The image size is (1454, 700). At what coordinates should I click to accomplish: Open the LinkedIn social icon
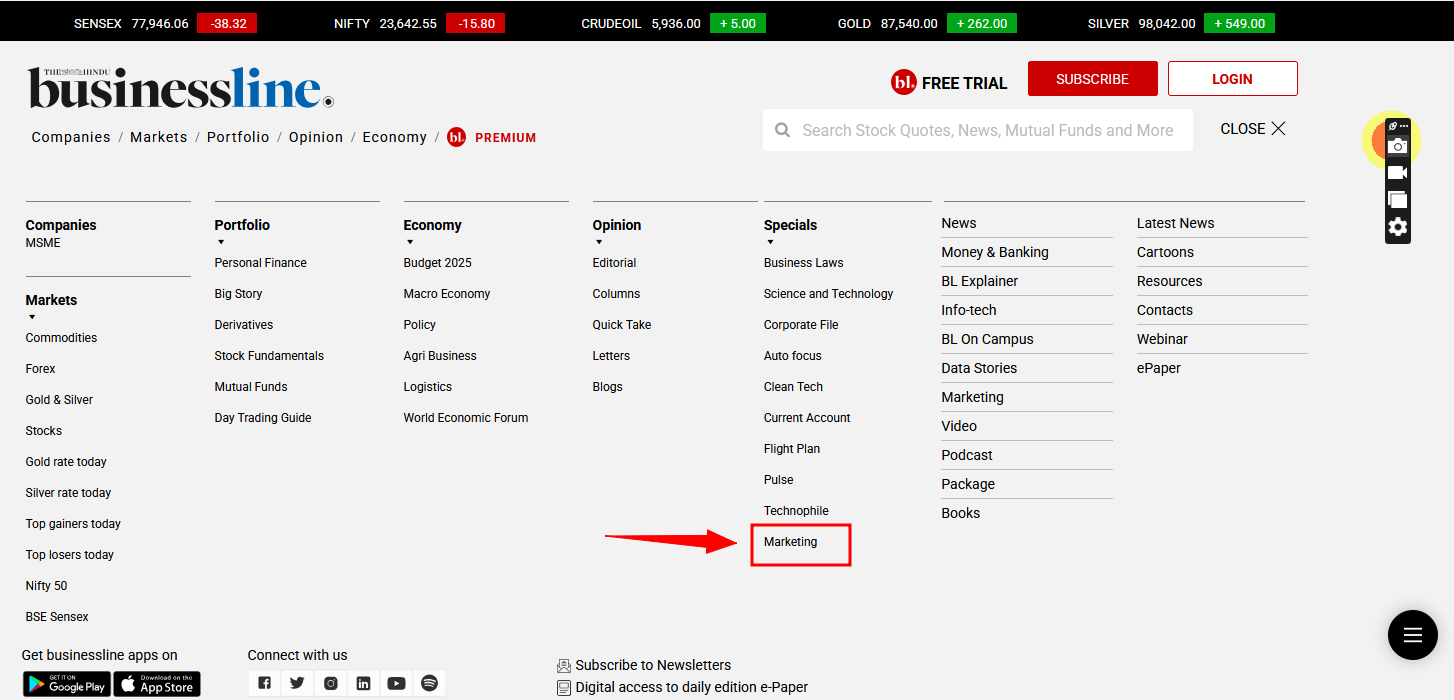pyautogui.click(x=363, y=683)
